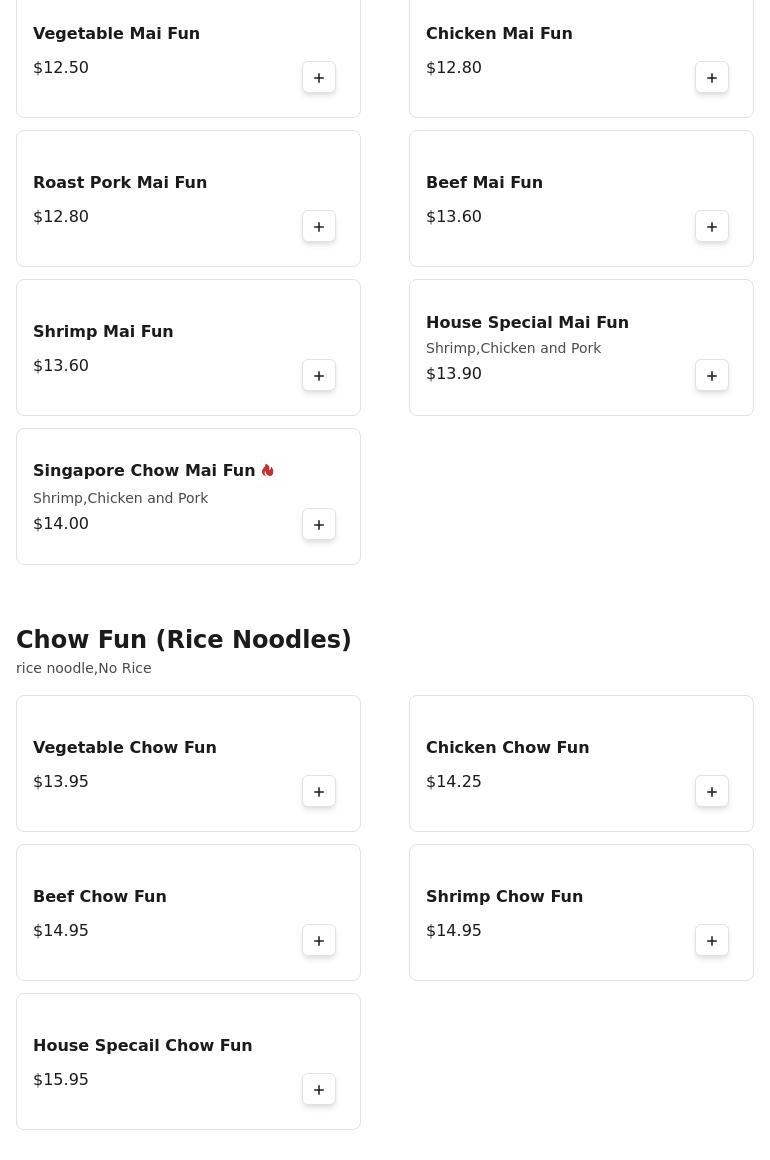The height and width of the screenshot is (1160, 770).
Task: Click the Shrimp Chow Fun item name
Action: pos(504,897)
